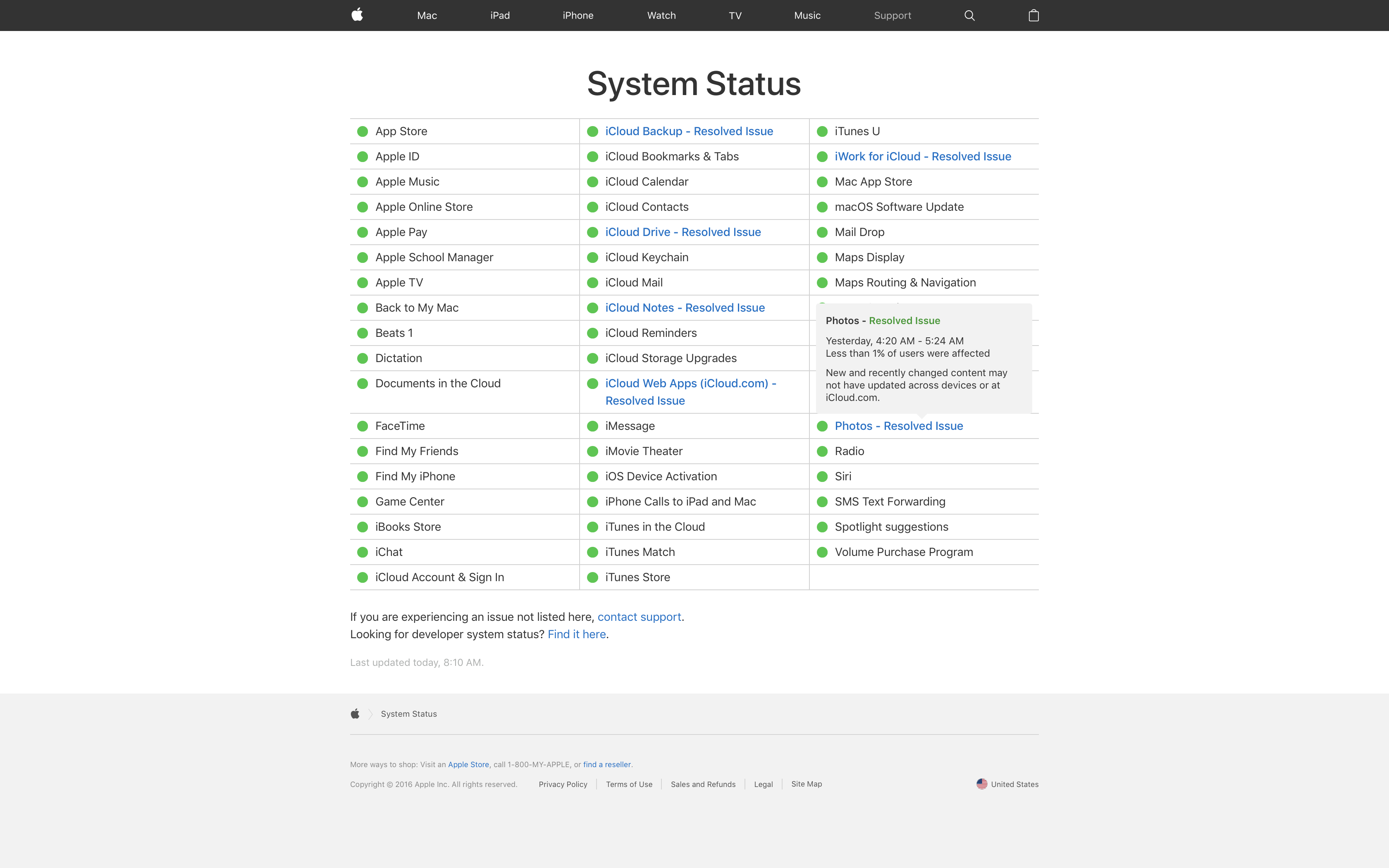Click the contact support link
The image size is (1389, 868).
pyautogui.click(x=639, y=617)
